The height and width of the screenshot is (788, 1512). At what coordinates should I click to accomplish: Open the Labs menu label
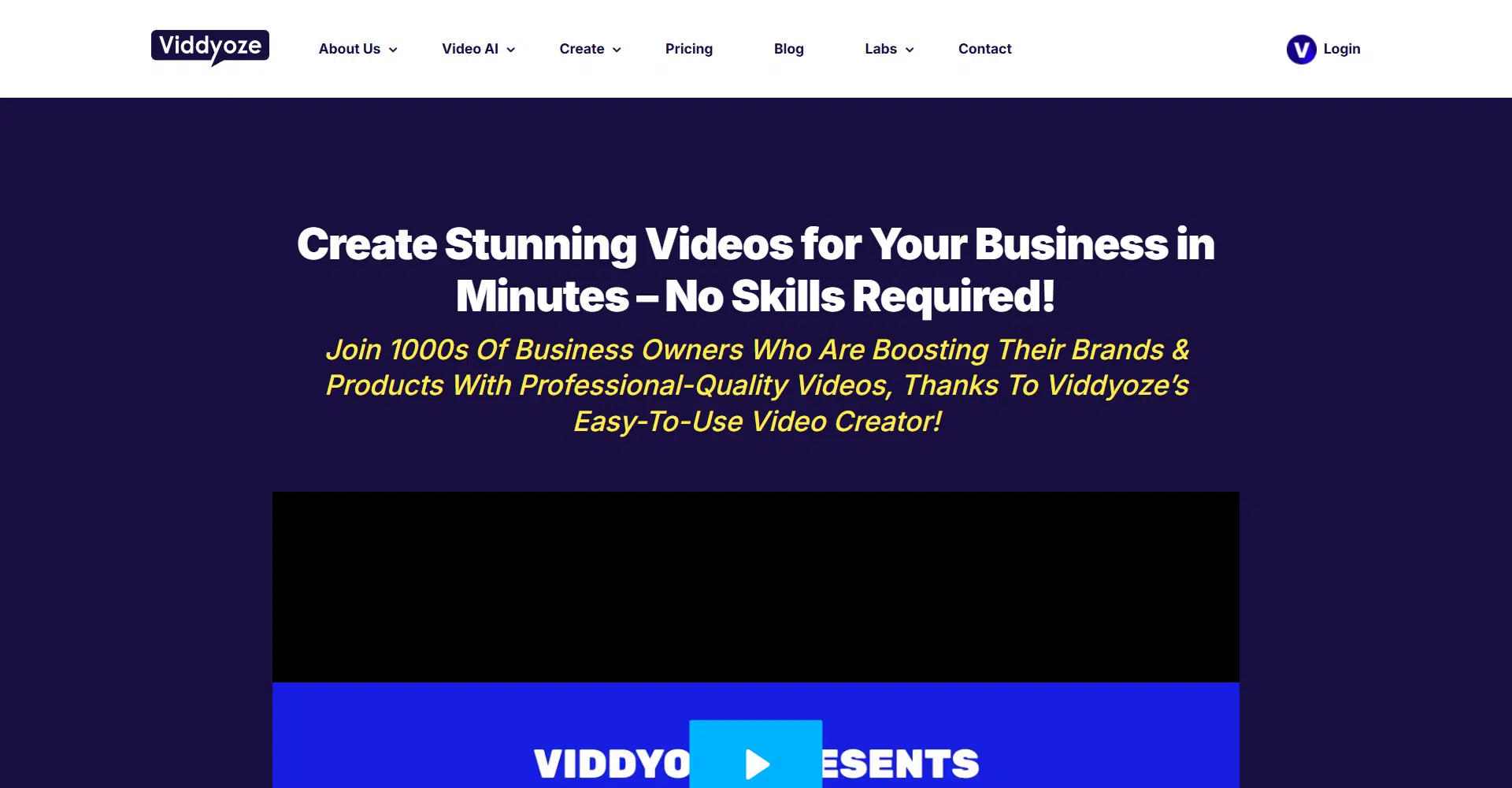(x=880, y=49)
